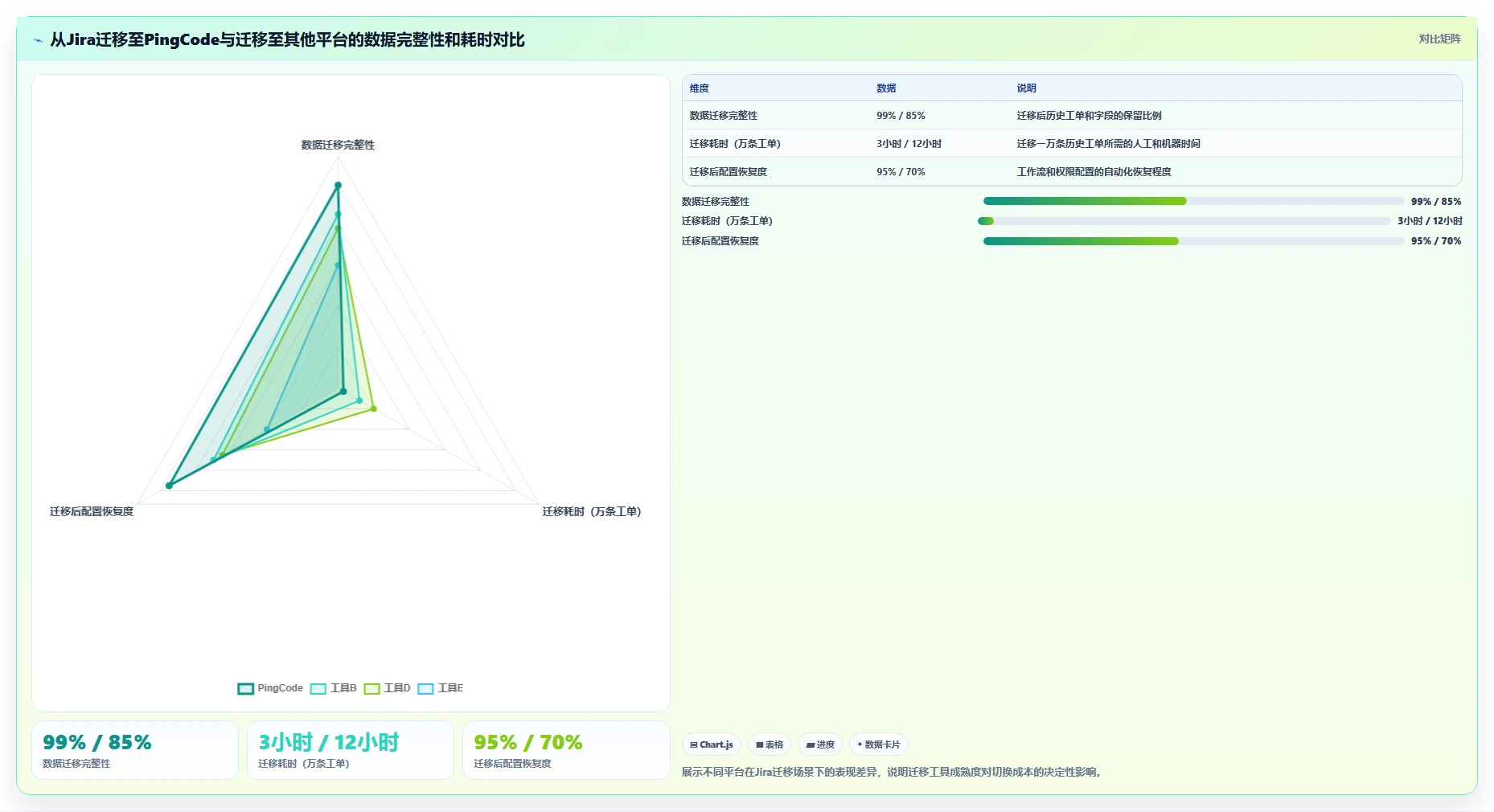Toggle the 工具E legend entry
Screen dimensions: 1494x812
point(441,688)
